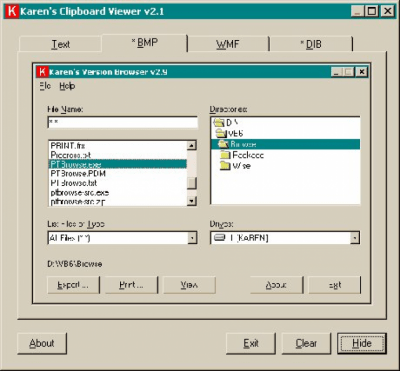Select PTBrowse.PDM in the file list
Viewport: 400px width, 371px height.
click(78, 174)
